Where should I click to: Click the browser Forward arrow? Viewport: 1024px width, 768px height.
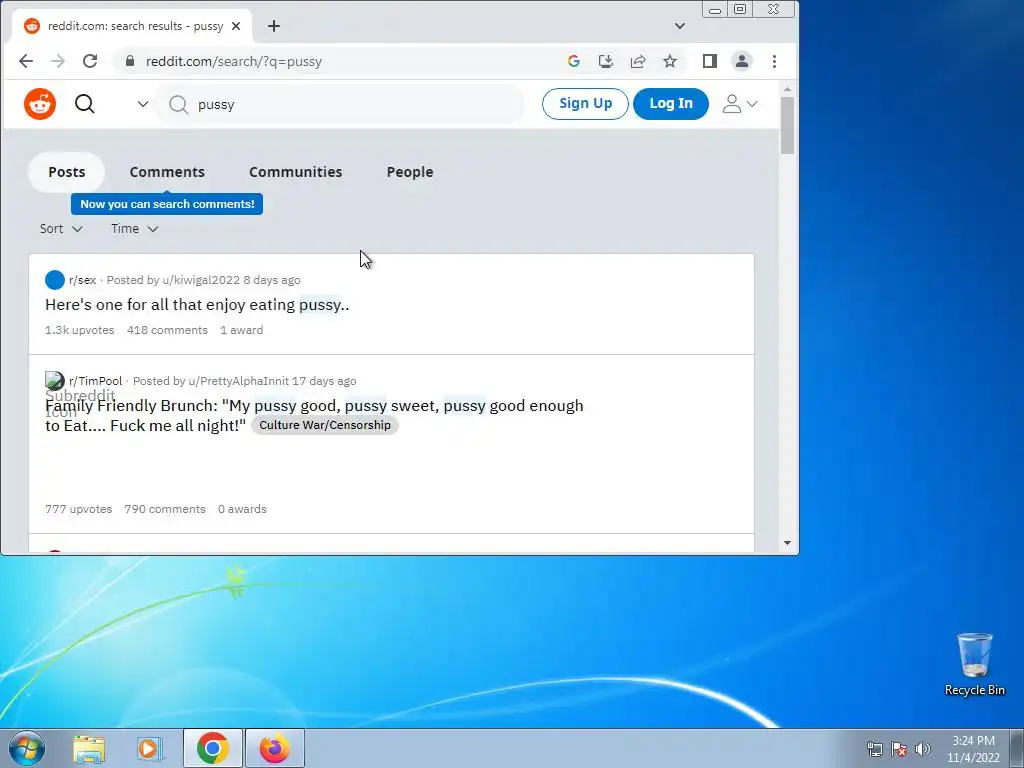click(x=58, y=61)
